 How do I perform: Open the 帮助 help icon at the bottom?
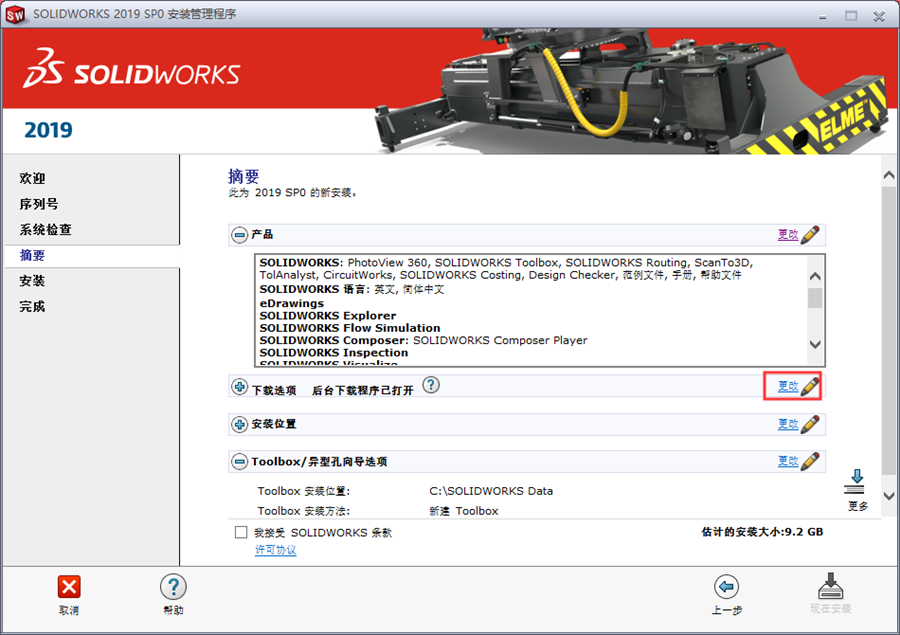click(173, 587)
